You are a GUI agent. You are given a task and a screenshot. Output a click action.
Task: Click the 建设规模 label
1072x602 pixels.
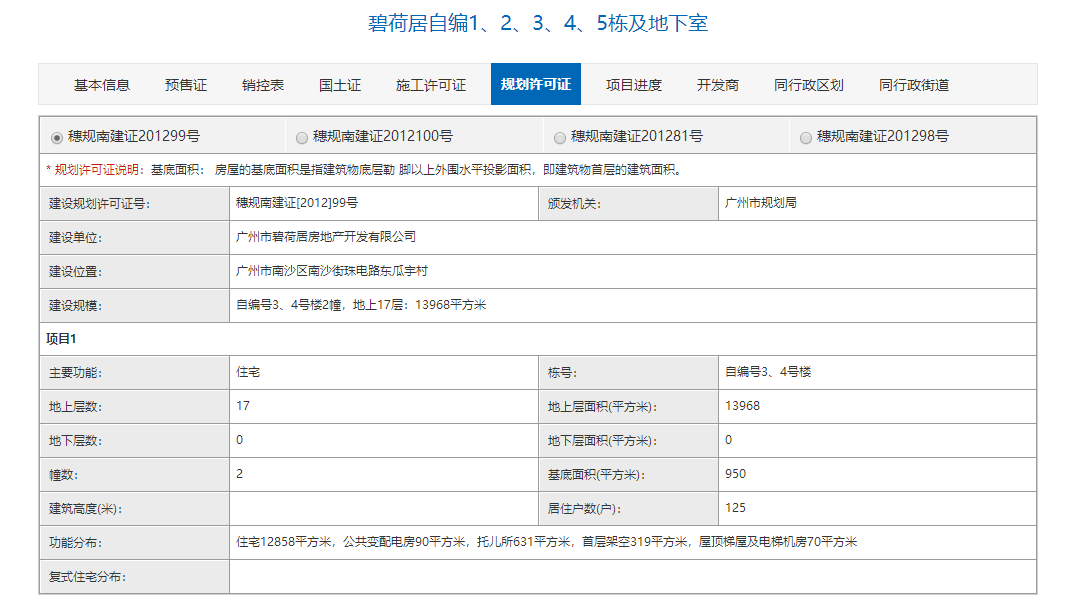pyautogui.click(x=75, y=305)
